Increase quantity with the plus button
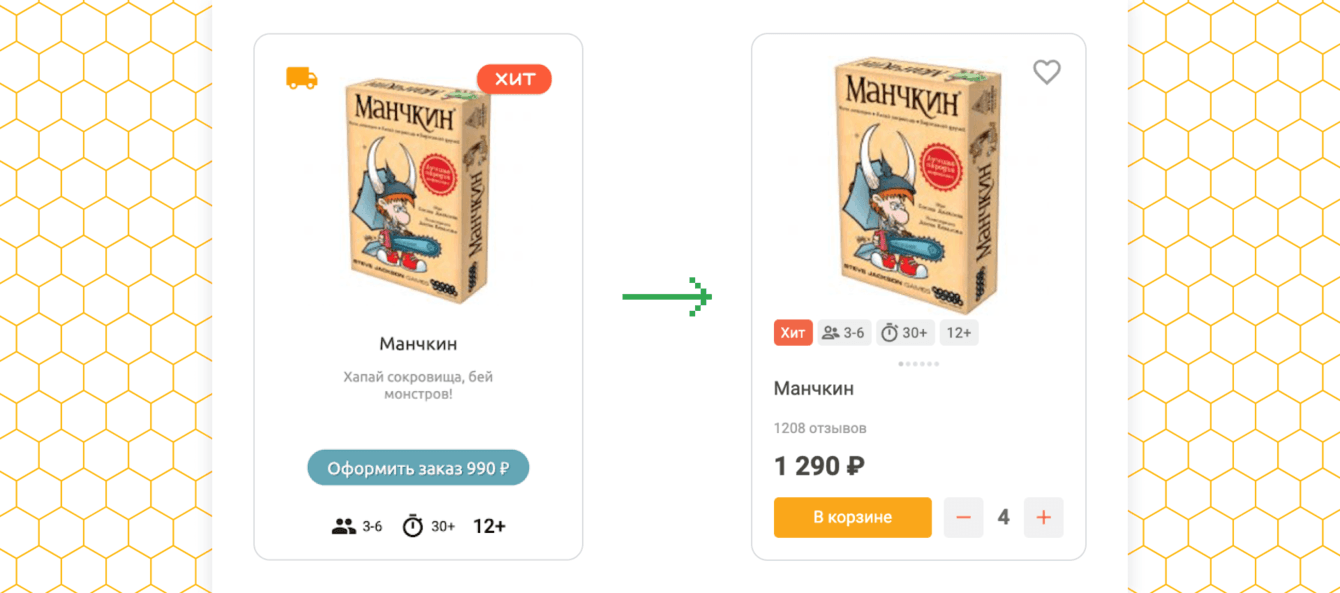 (1043, 518)
